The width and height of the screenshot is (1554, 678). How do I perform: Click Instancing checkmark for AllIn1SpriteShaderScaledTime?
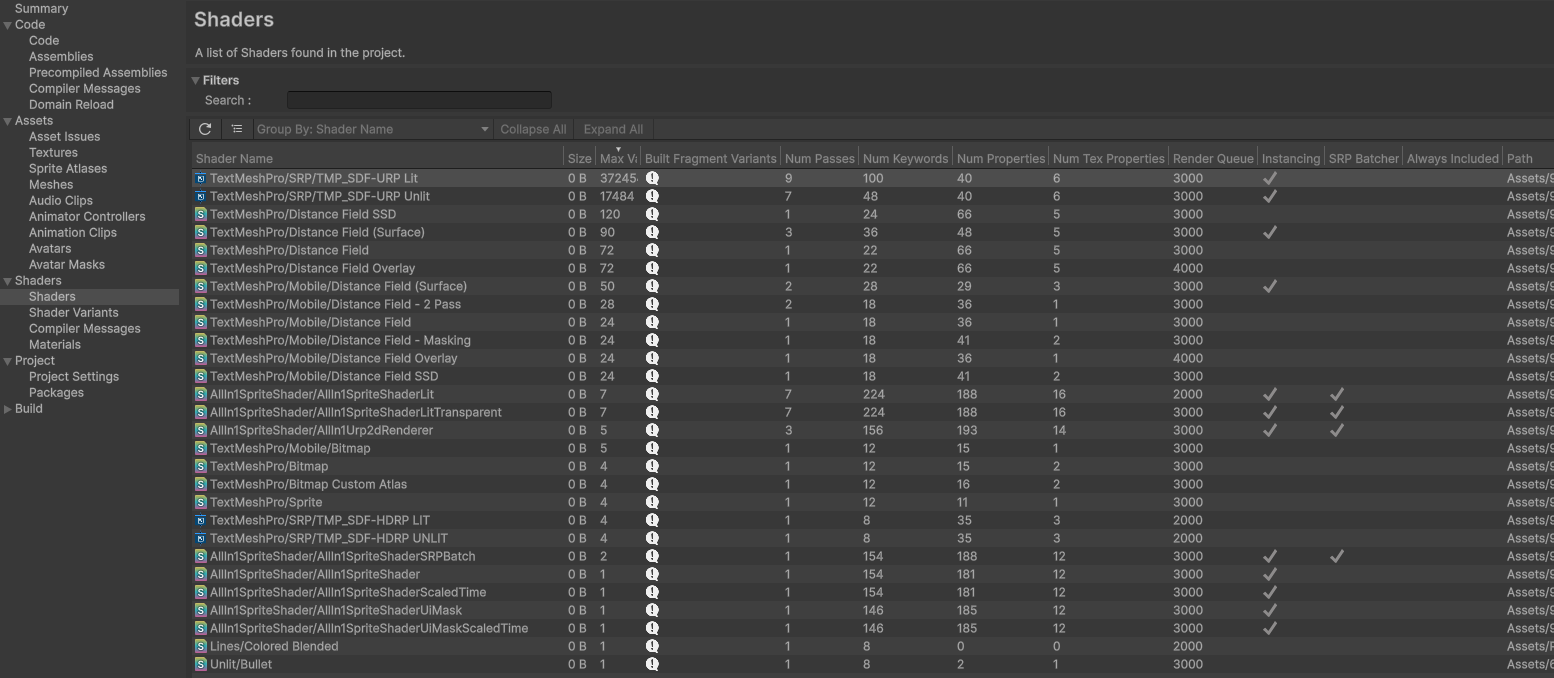click(x=1270, y=592)
